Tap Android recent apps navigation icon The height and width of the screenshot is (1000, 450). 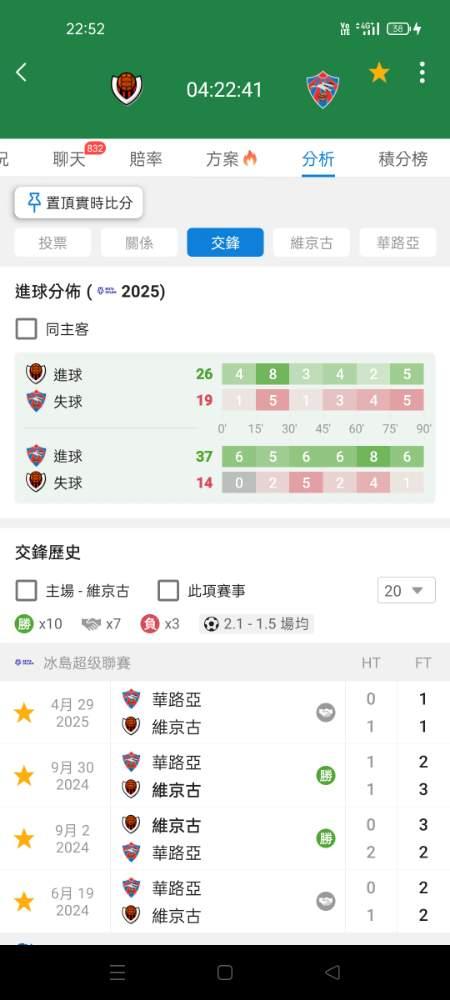(x=117, y=972)
